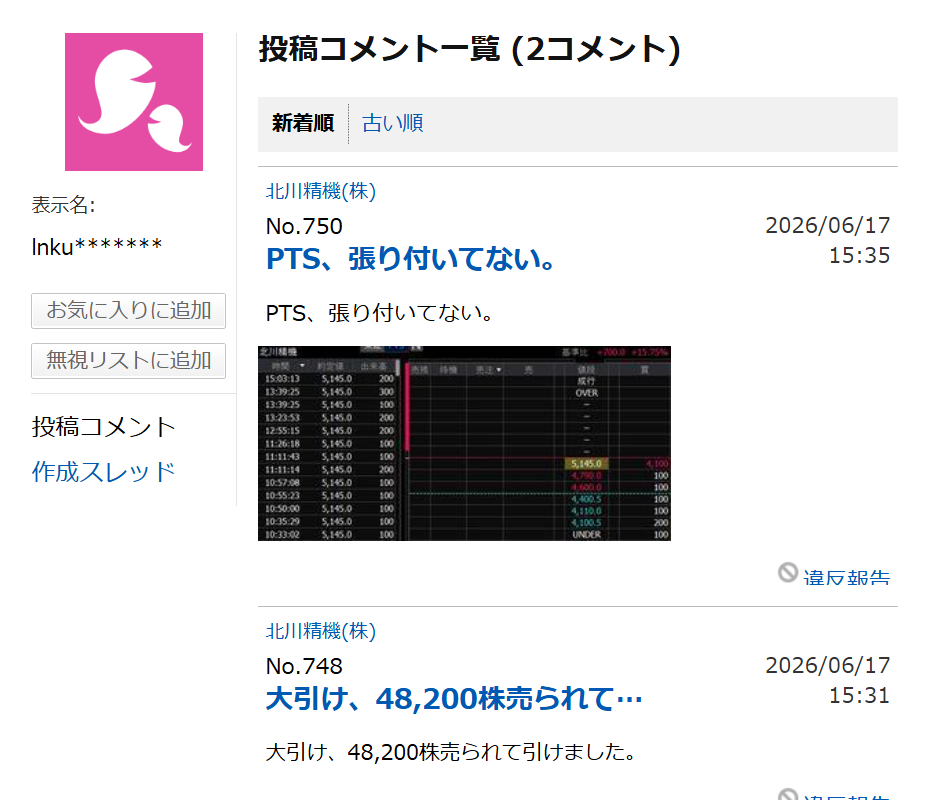Viewport: 925px width, 800px height.
Task: Add user to favorites with お気に入りに追加
Action: pos(129,311)
